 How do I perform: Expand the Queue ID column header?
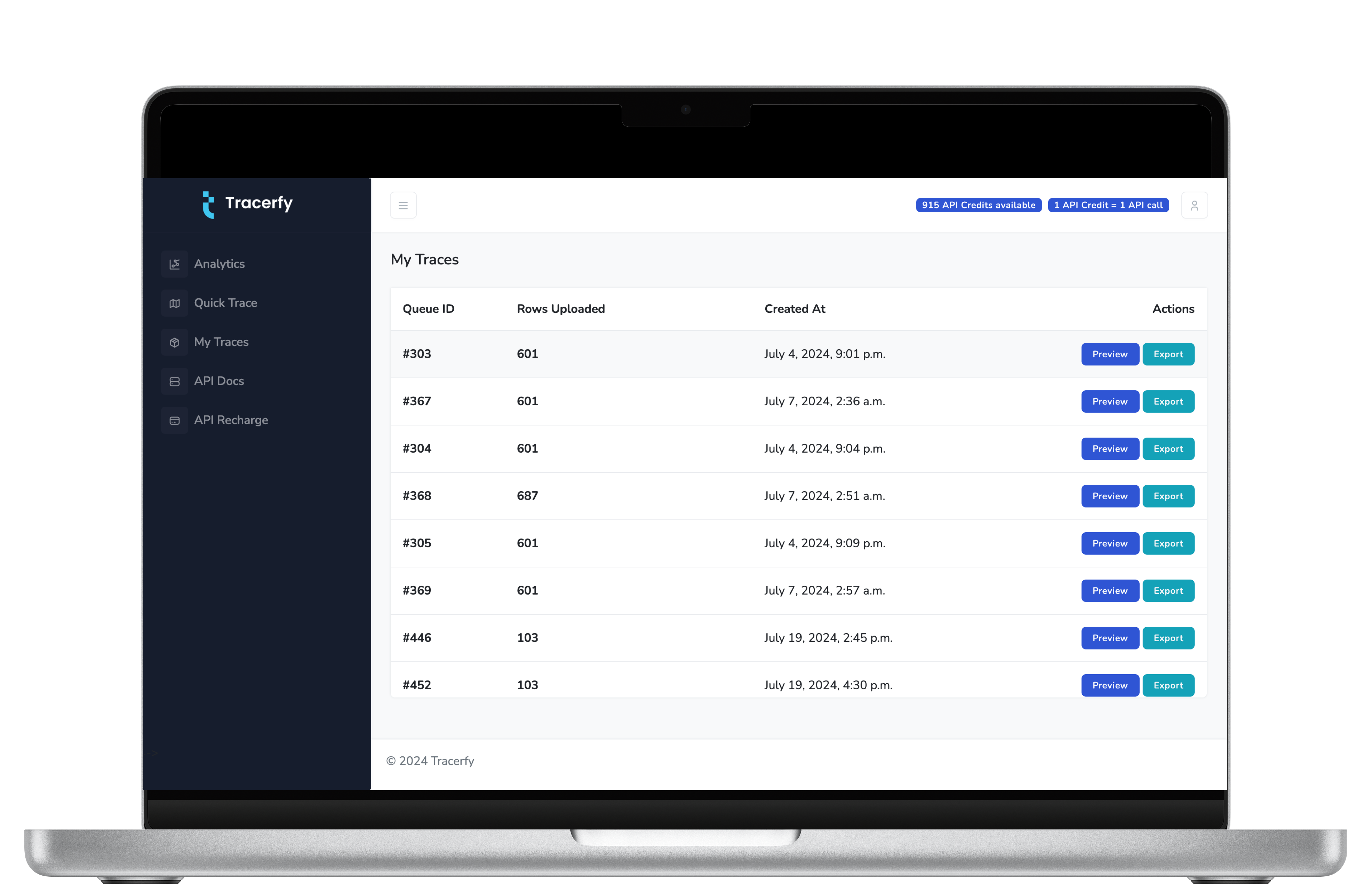(428, 308)
